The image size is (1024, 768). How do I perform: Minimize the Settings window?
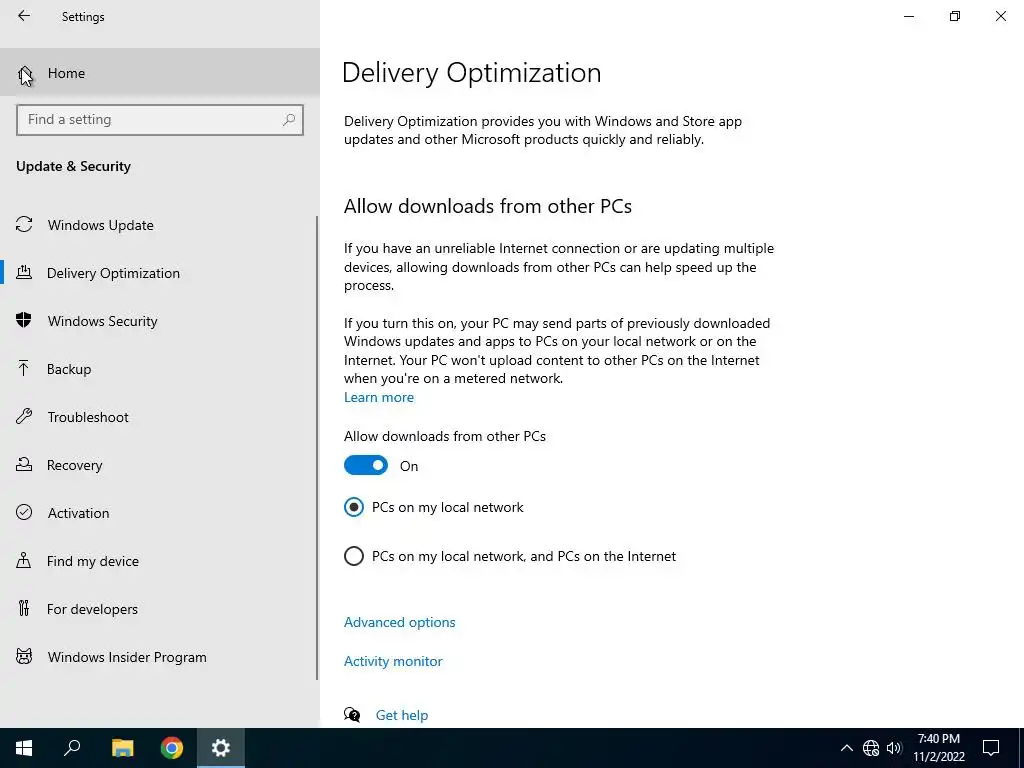[908, 16]
